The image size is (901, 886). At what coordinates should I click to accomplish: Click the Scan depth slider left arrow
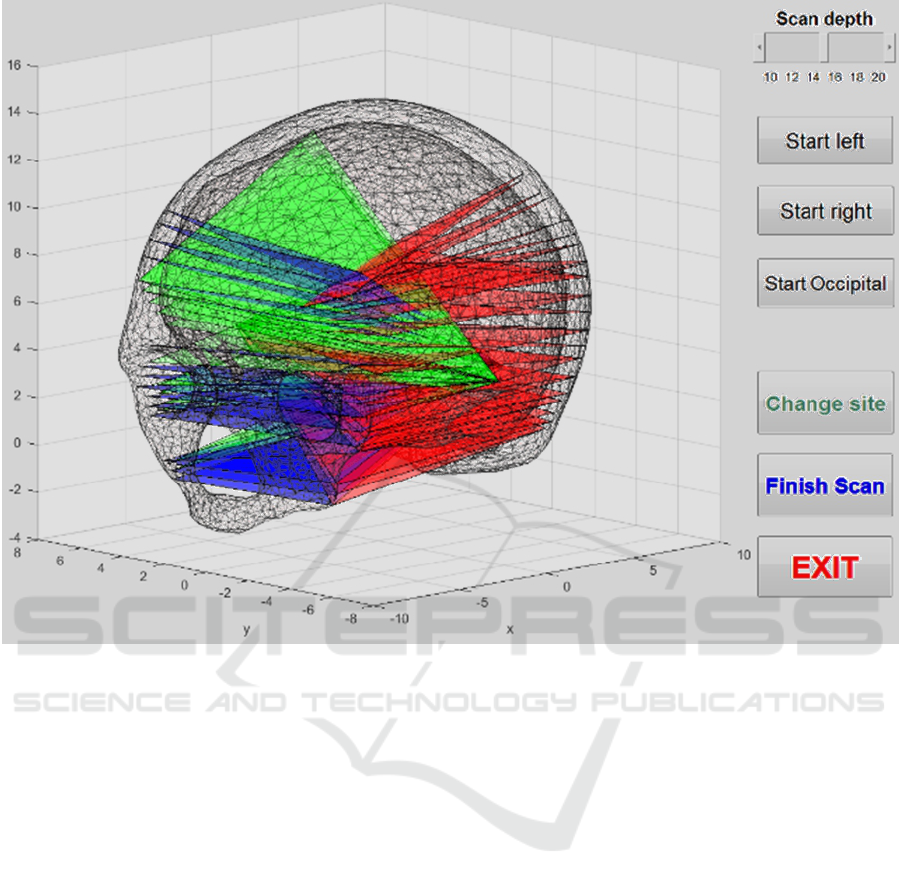760,47
